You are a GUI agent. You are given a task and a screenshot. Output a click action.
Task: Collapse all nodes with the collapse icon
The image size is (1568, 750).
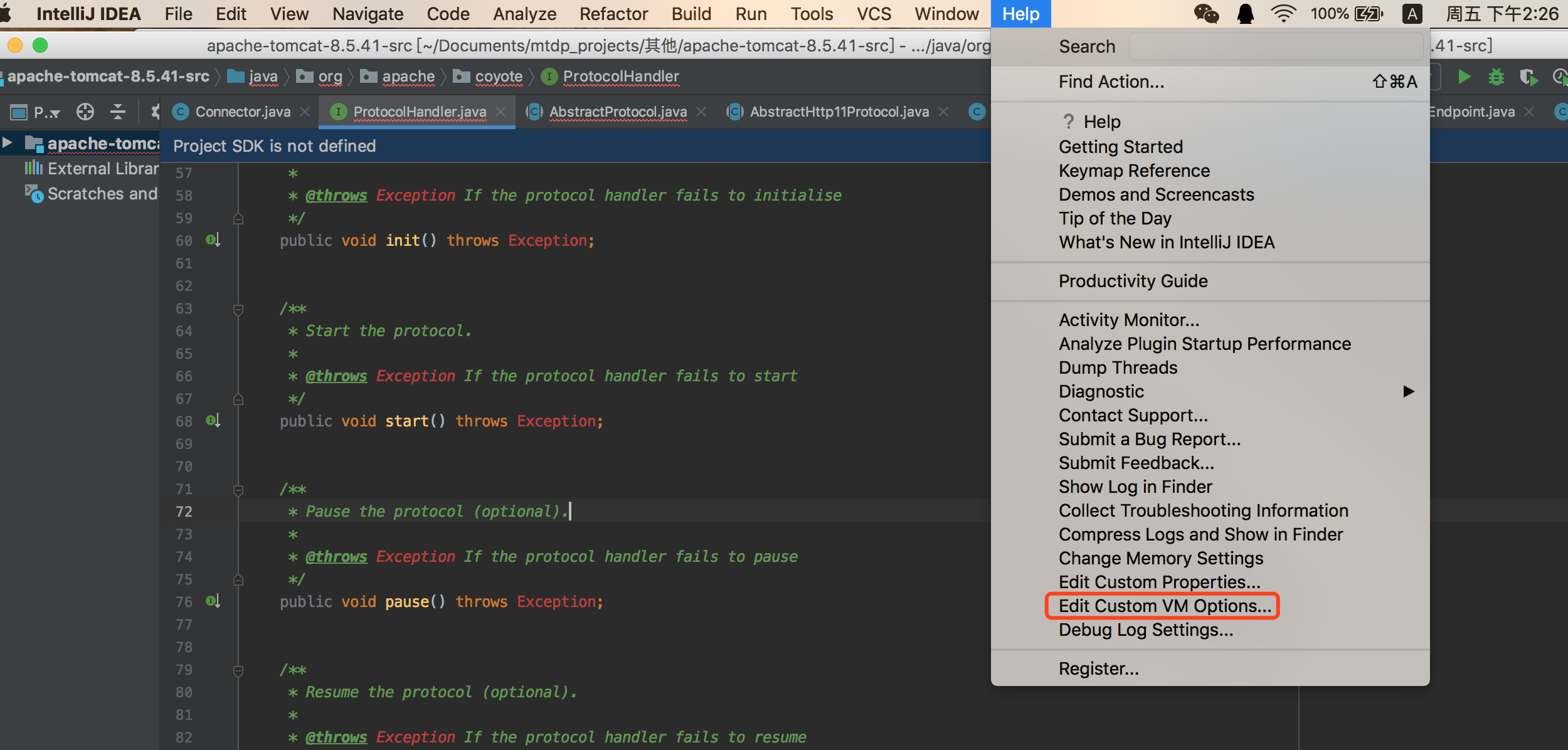pyautogui.click(x=117, y=112)
